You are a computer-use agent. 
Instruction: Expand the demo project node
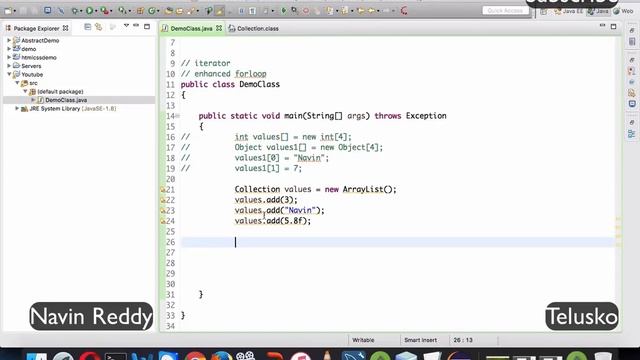[9, 49]
